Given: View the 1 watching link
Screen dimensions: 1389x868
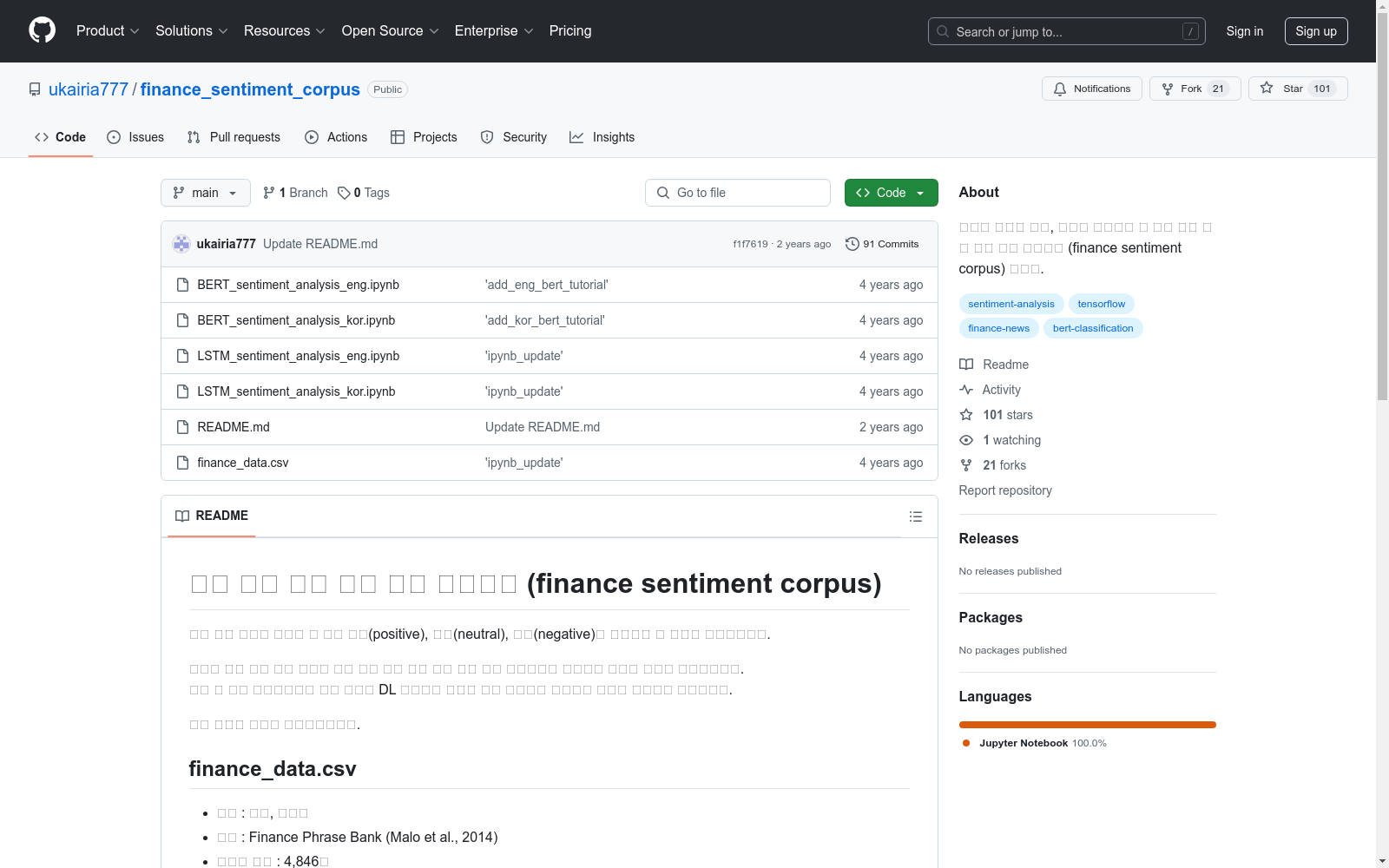Looking at the screenshot, I should 1000,440.
